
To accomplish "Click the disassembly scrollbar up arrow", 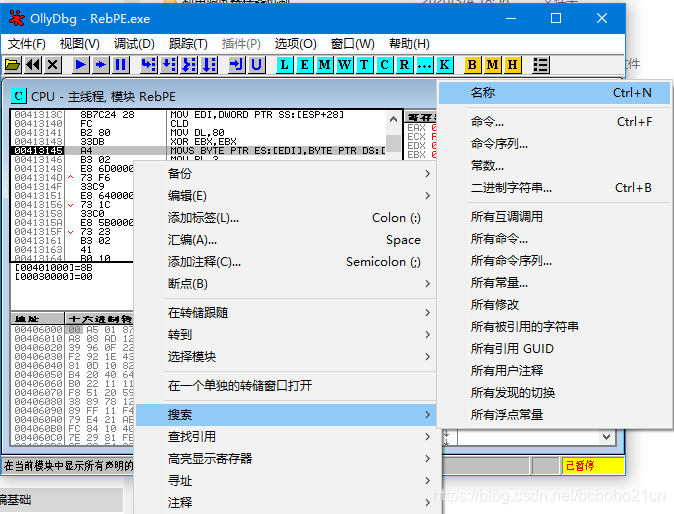I will click(393, 119).
